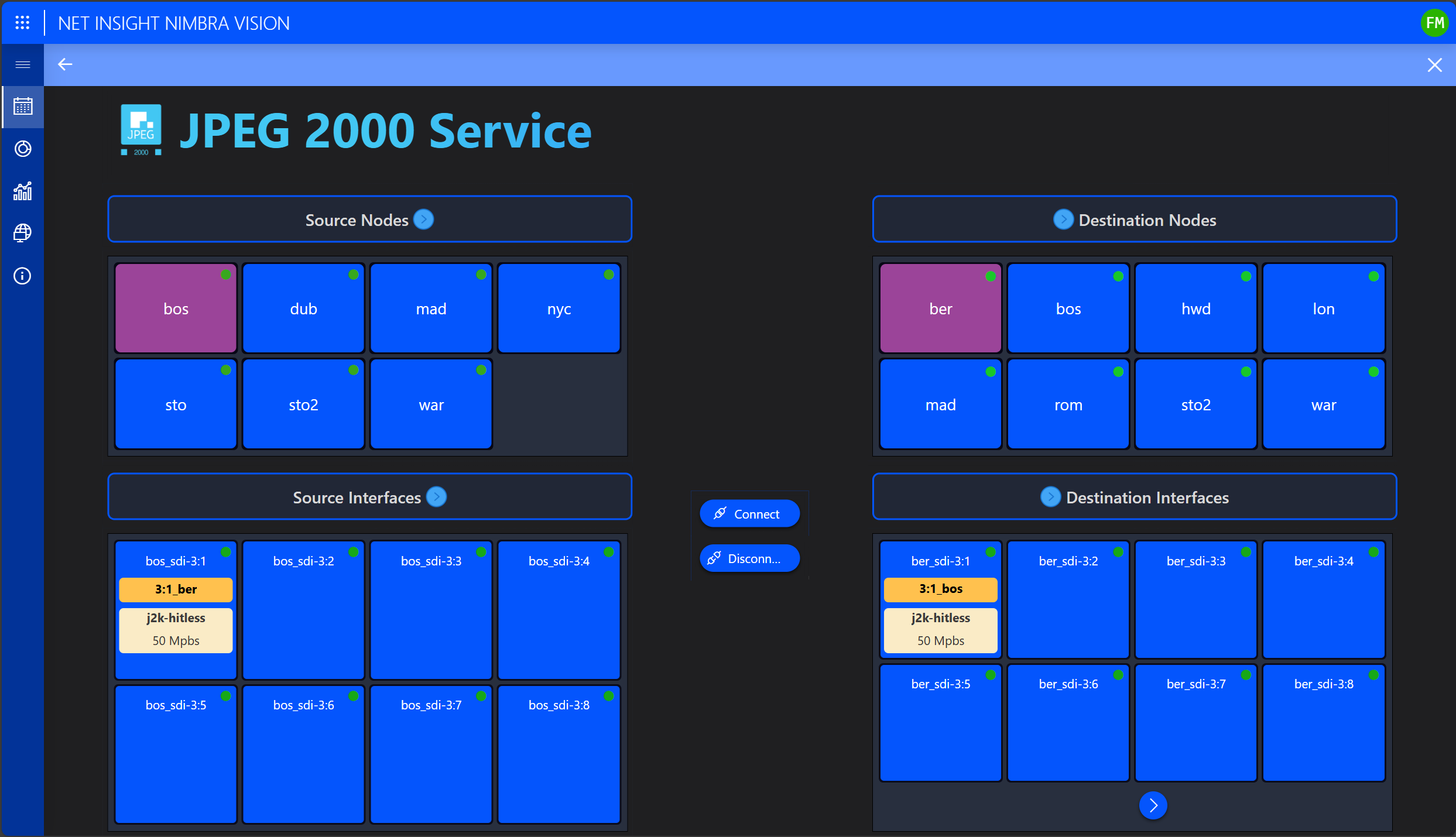Select source node nyc

coord(559,308)
